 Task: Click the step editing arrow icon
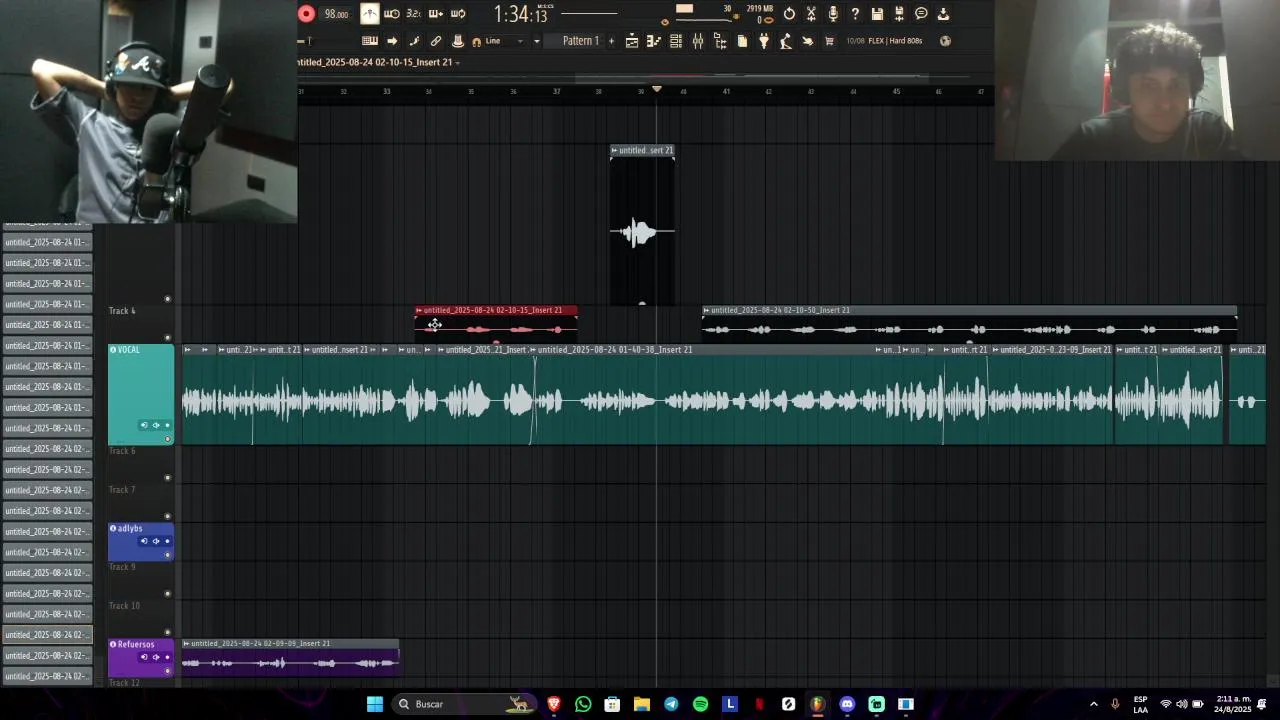click(392, 41)
